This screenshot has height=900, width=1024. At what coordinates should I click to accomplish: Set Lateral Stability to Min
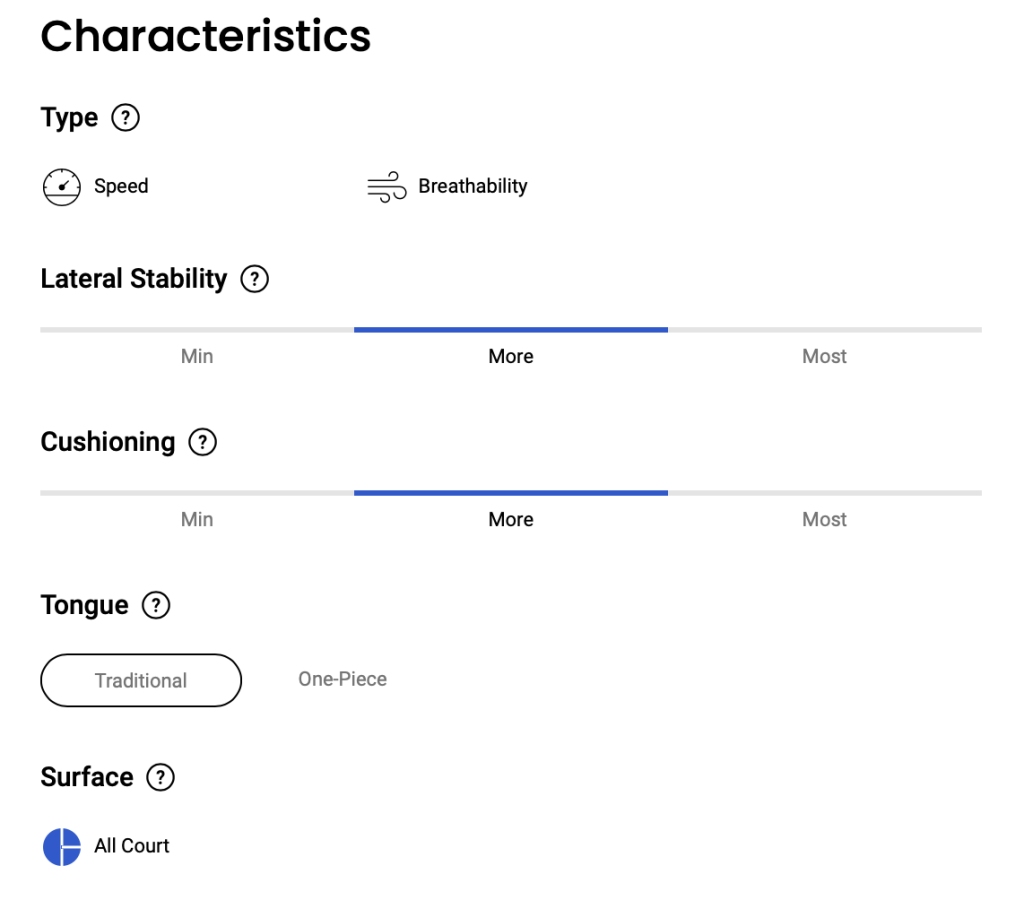pos(197,356)
